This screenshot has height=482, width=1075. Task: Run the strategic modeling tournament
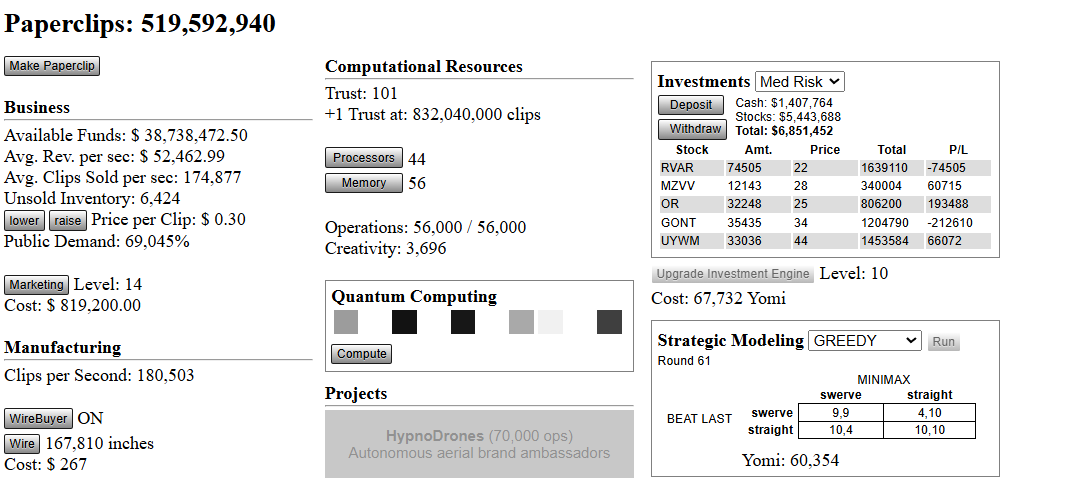point(943,342)
